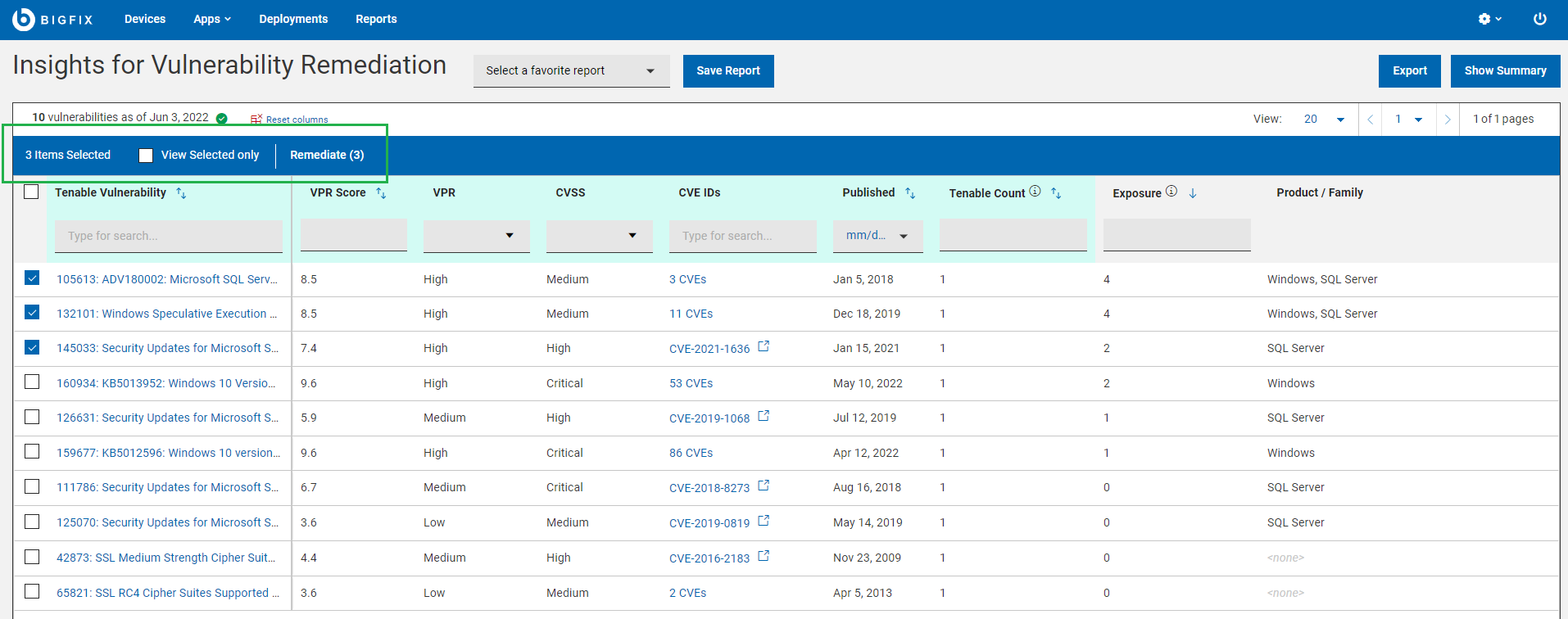
Task: Click the Exposure info icon
Action: point(1171,192)
